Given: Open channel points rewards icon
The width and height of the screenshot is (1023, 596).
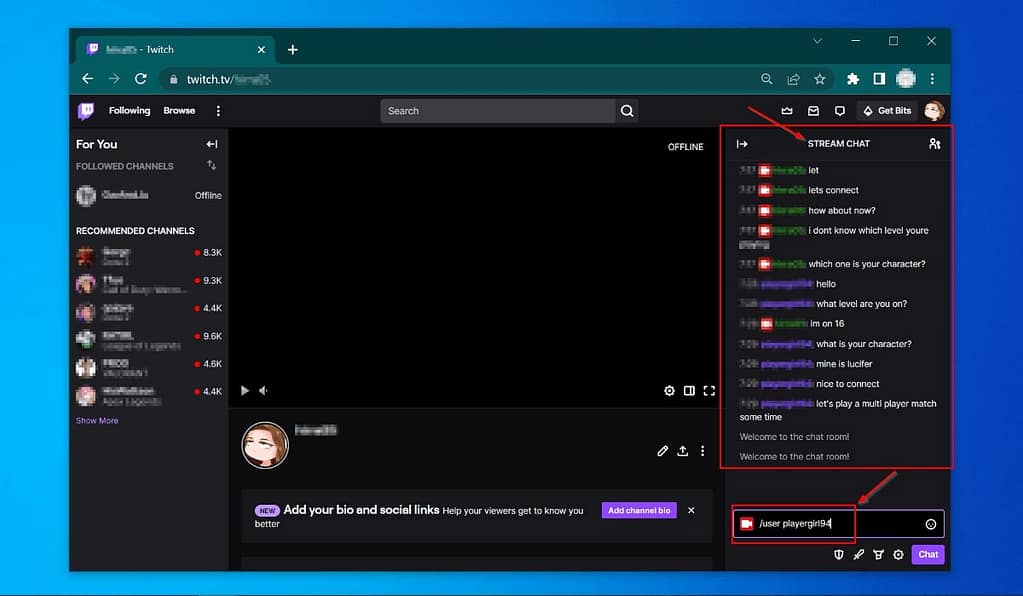Looking at the screenshot, I should point(879,555).
